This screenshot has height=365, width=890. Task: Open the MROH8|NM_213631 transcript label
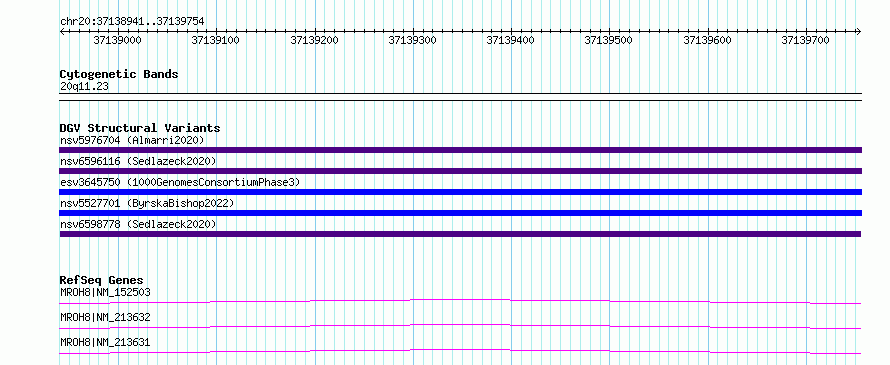pos(105,342)
